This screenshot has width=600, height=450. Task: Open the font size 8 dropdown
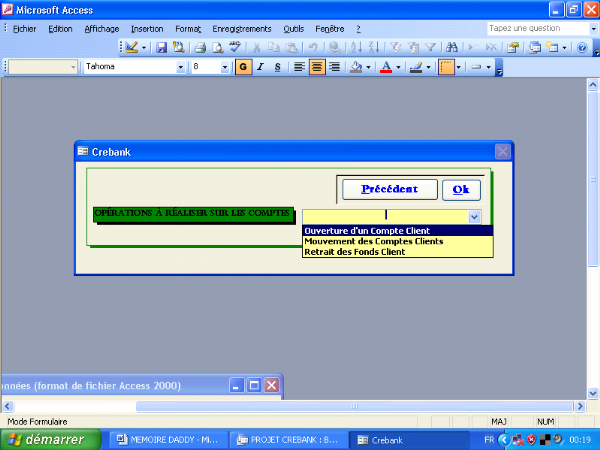[x=225, y=67]
